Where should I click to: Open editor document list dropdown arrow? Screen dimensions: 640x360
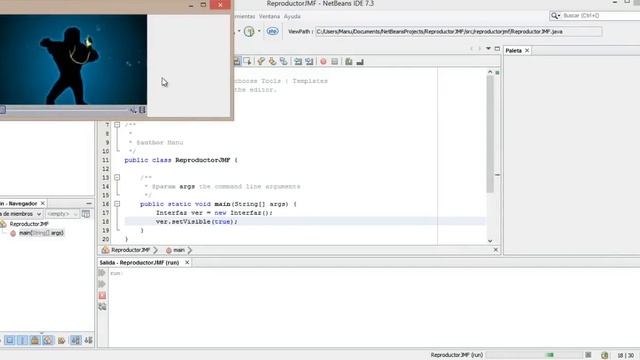[488, 49]
